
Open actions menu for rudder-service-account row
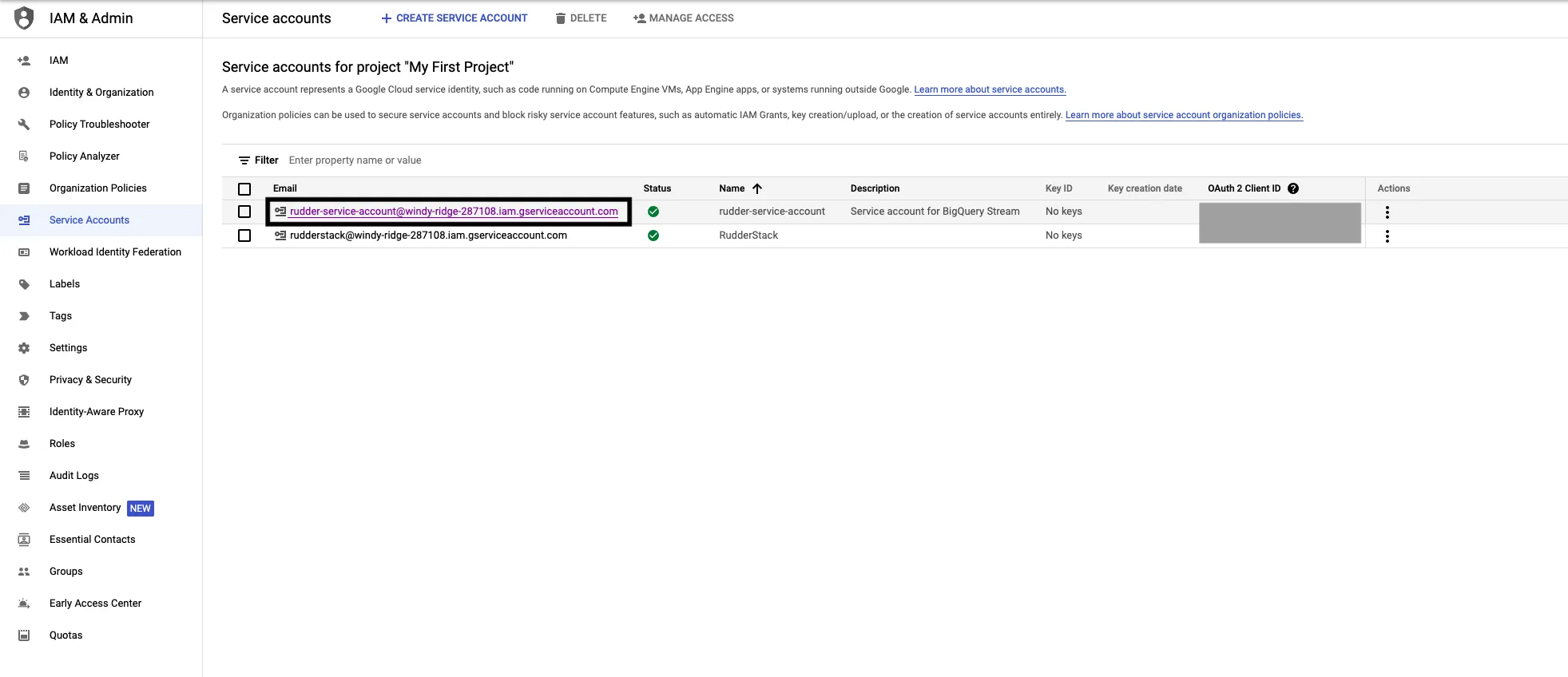(x=1387, y=212)
